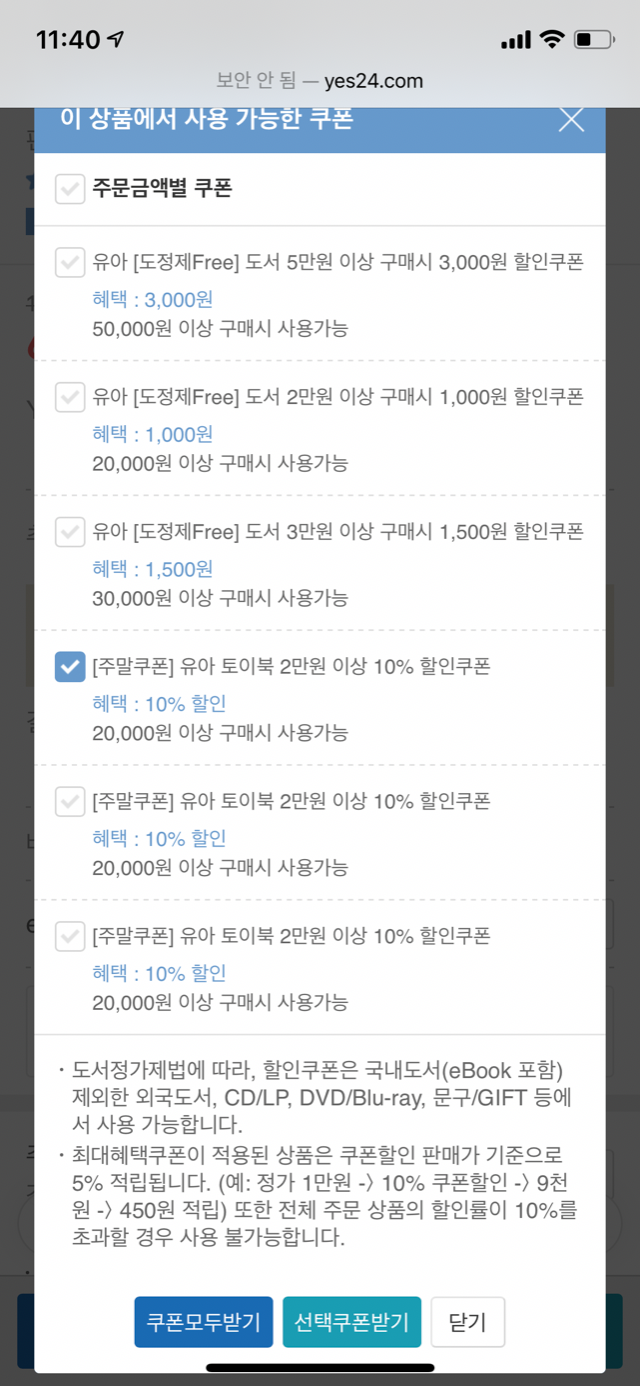The image size is (640, 1386).
Task: Tap the home indicator bar at the bottom
Action: pos(320,1367)
